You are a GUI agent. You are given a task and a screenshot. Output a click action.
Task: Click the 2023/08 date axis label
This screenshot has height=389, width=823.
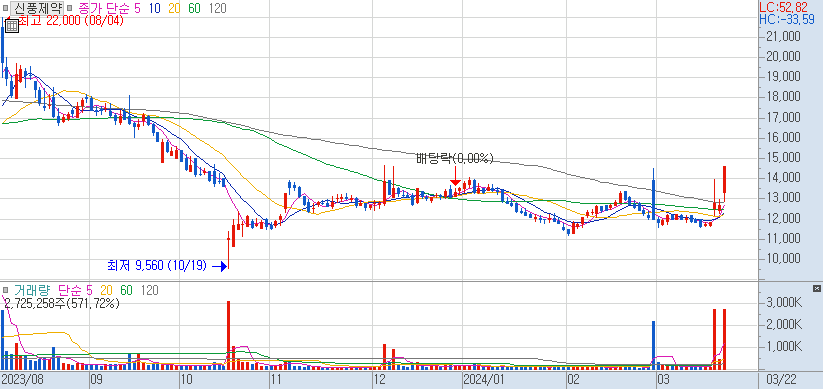pos(23,379)
